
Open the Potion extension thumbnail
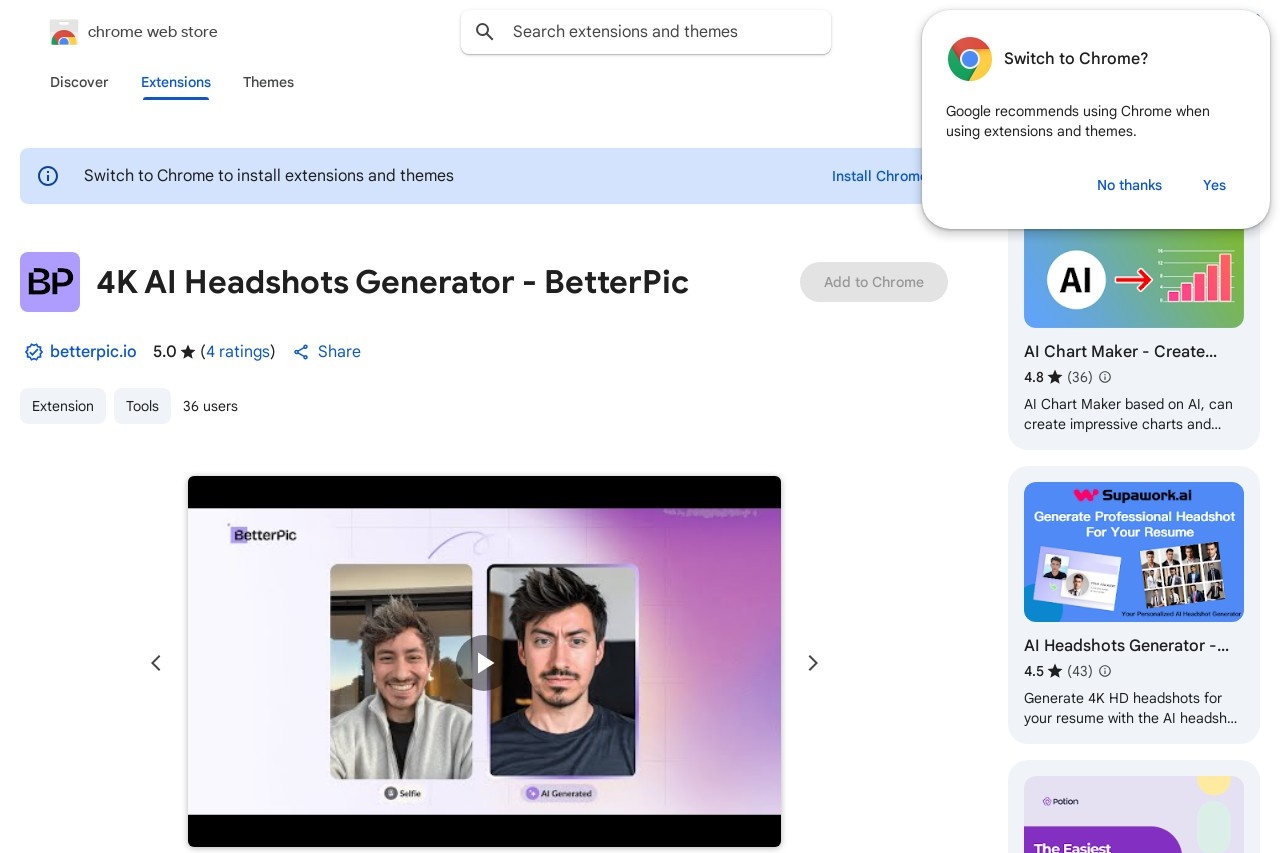1134,814
